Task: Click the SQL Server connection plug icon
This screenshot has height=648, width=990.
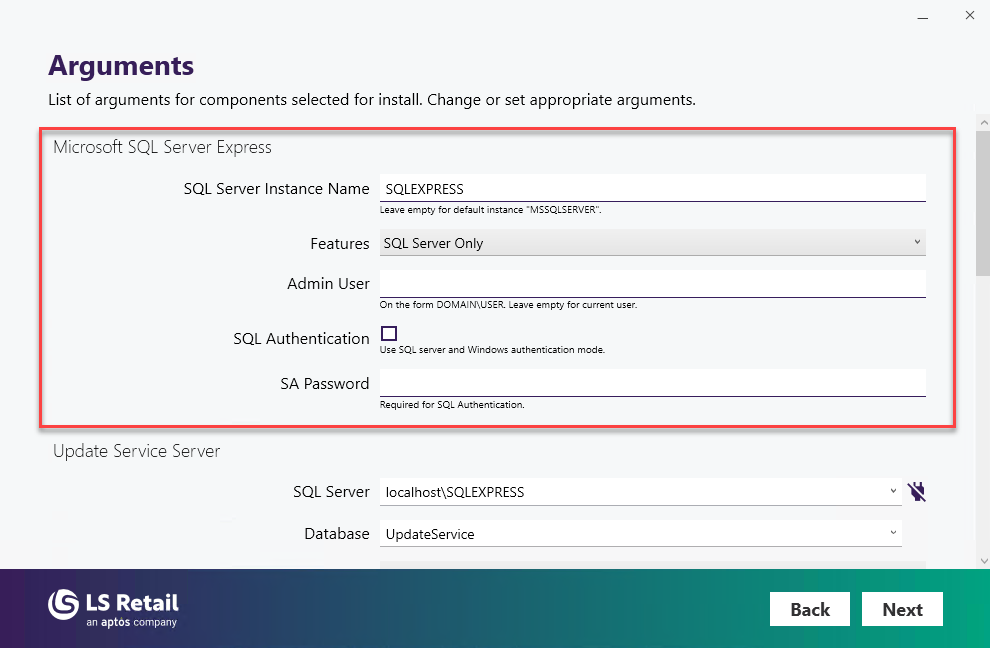Action: pos(917,491)
